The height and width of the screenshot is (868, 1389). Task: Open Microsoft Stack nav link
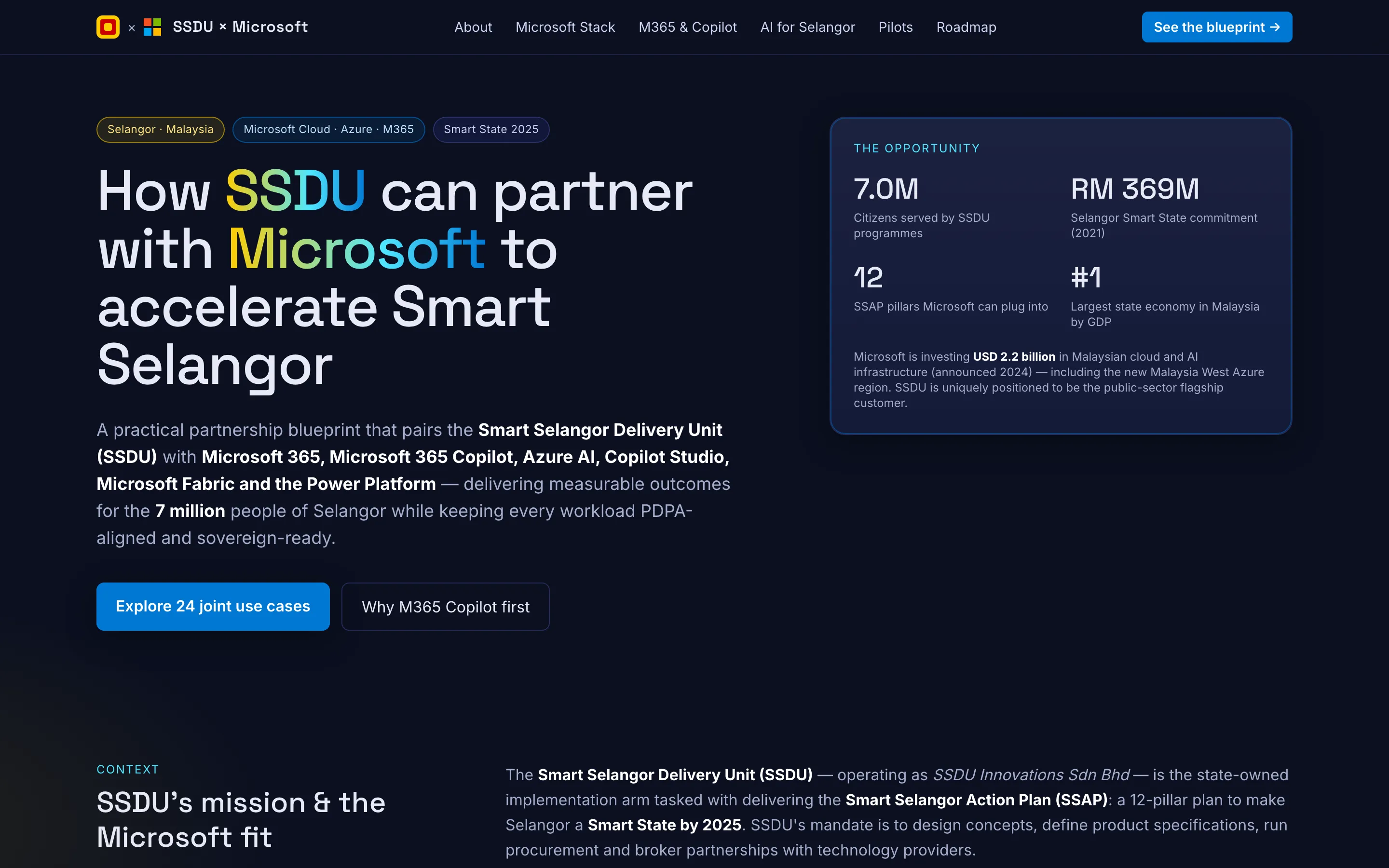(565, 27)
